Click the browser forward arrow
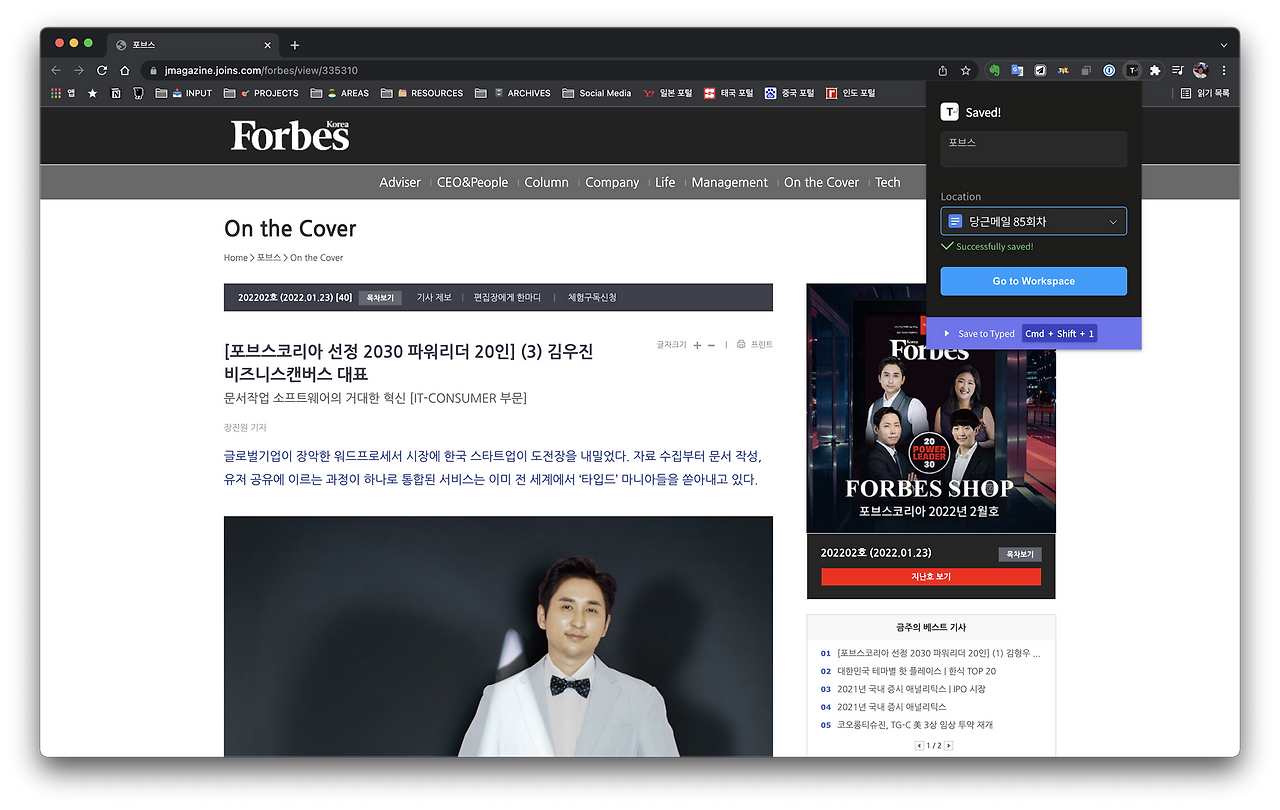 [x=79, y=71]
